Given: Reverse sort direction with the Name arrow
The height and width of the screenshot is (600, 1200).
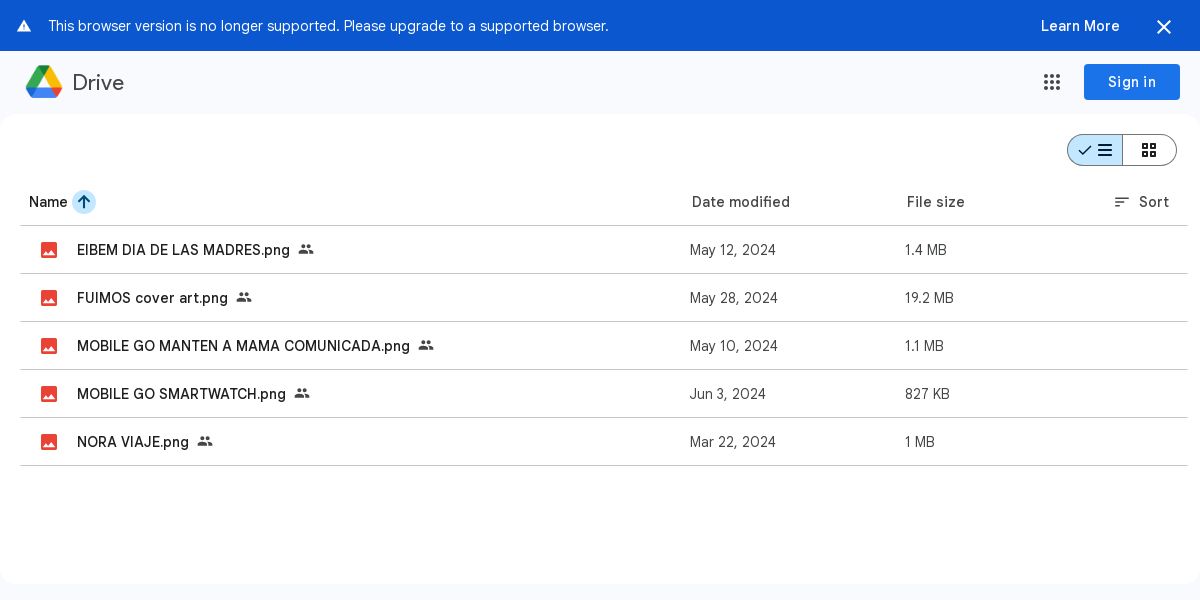Looking at the screenshot, I should [84, 202].
